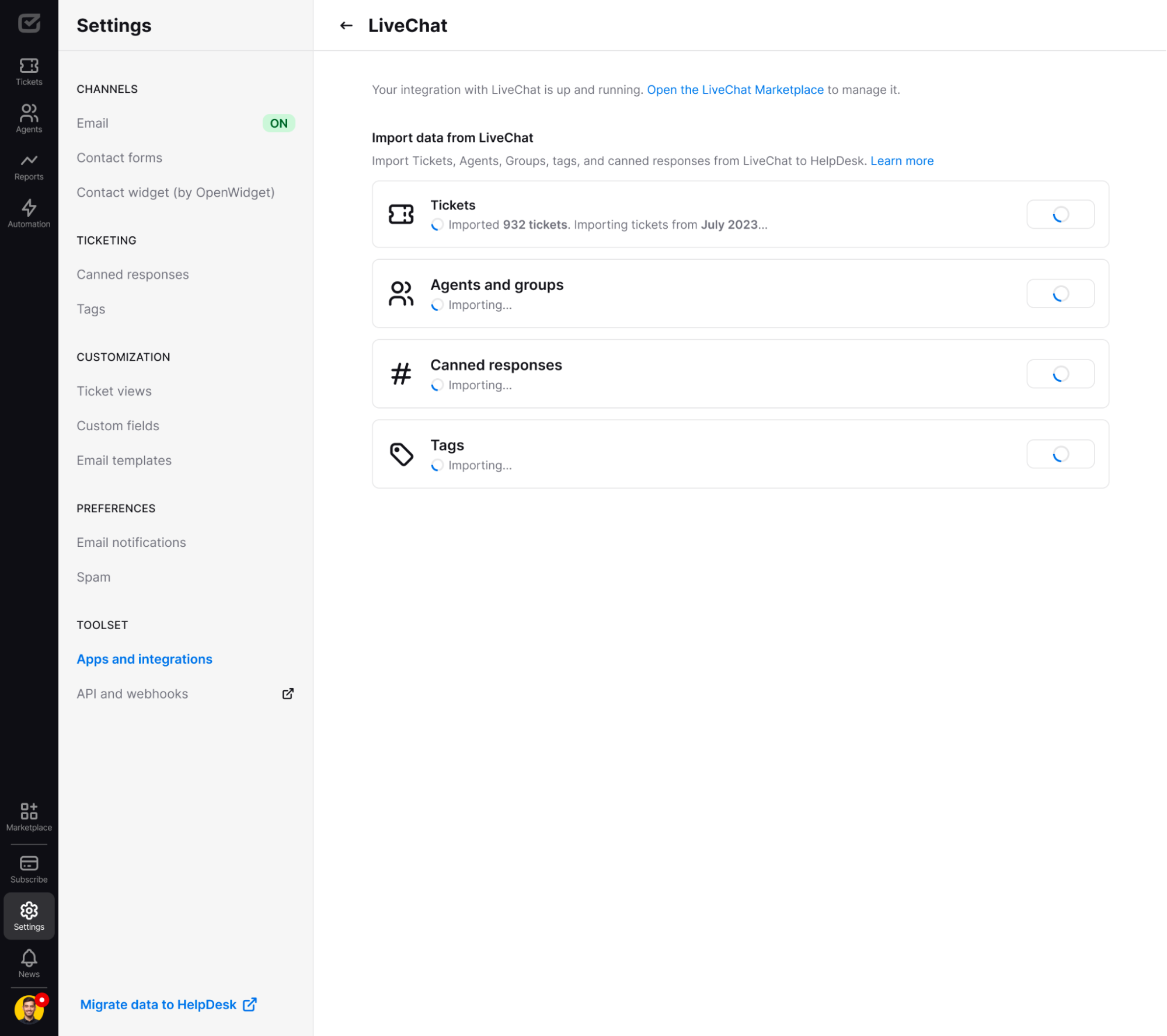Screen dimensions: 1167x1036
Task: Select Canned responses under Ticketing
Action: point(133,274)
